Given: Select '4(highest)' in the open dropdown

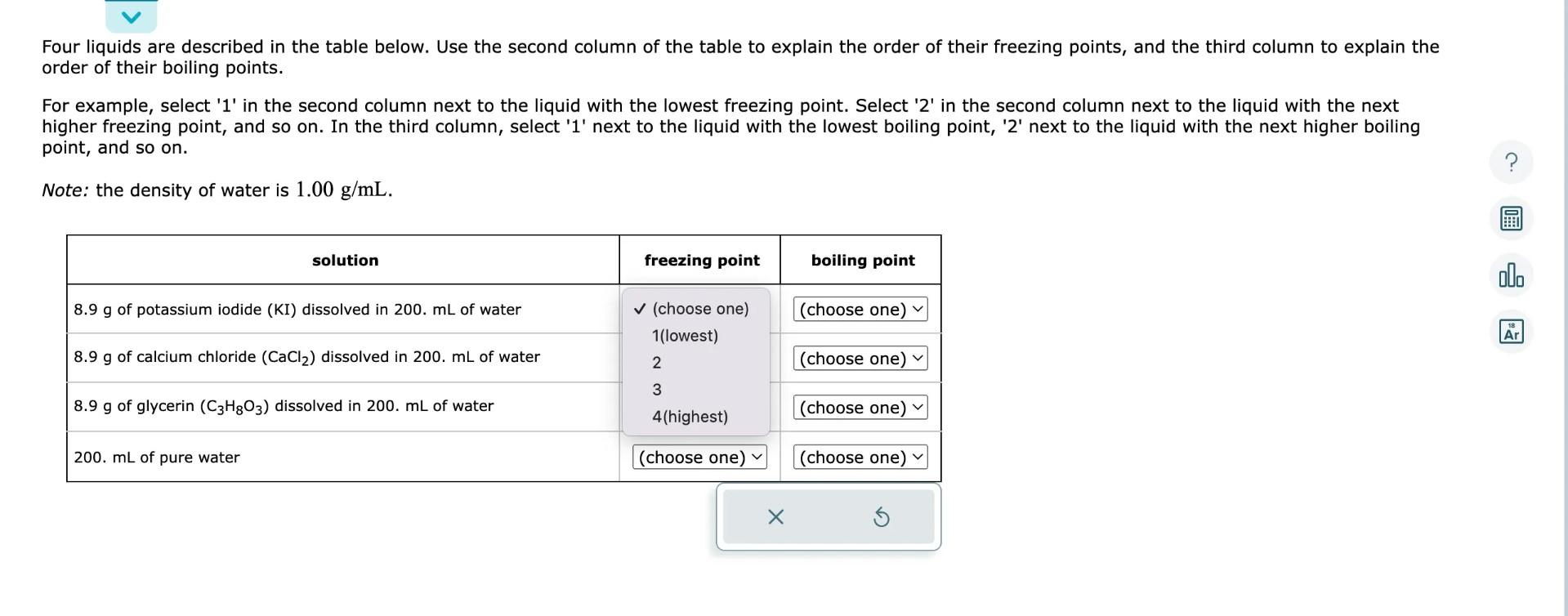Looking at the screenshot, I should pyautogui.click(x=689, y=416).
